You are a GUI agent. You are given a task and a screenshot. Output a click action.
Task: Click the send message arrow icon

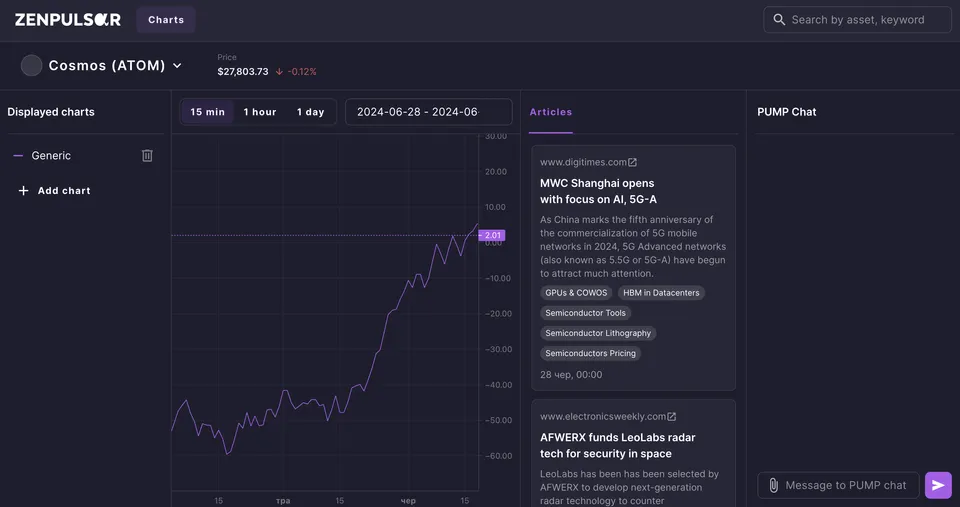coord(938,485)
